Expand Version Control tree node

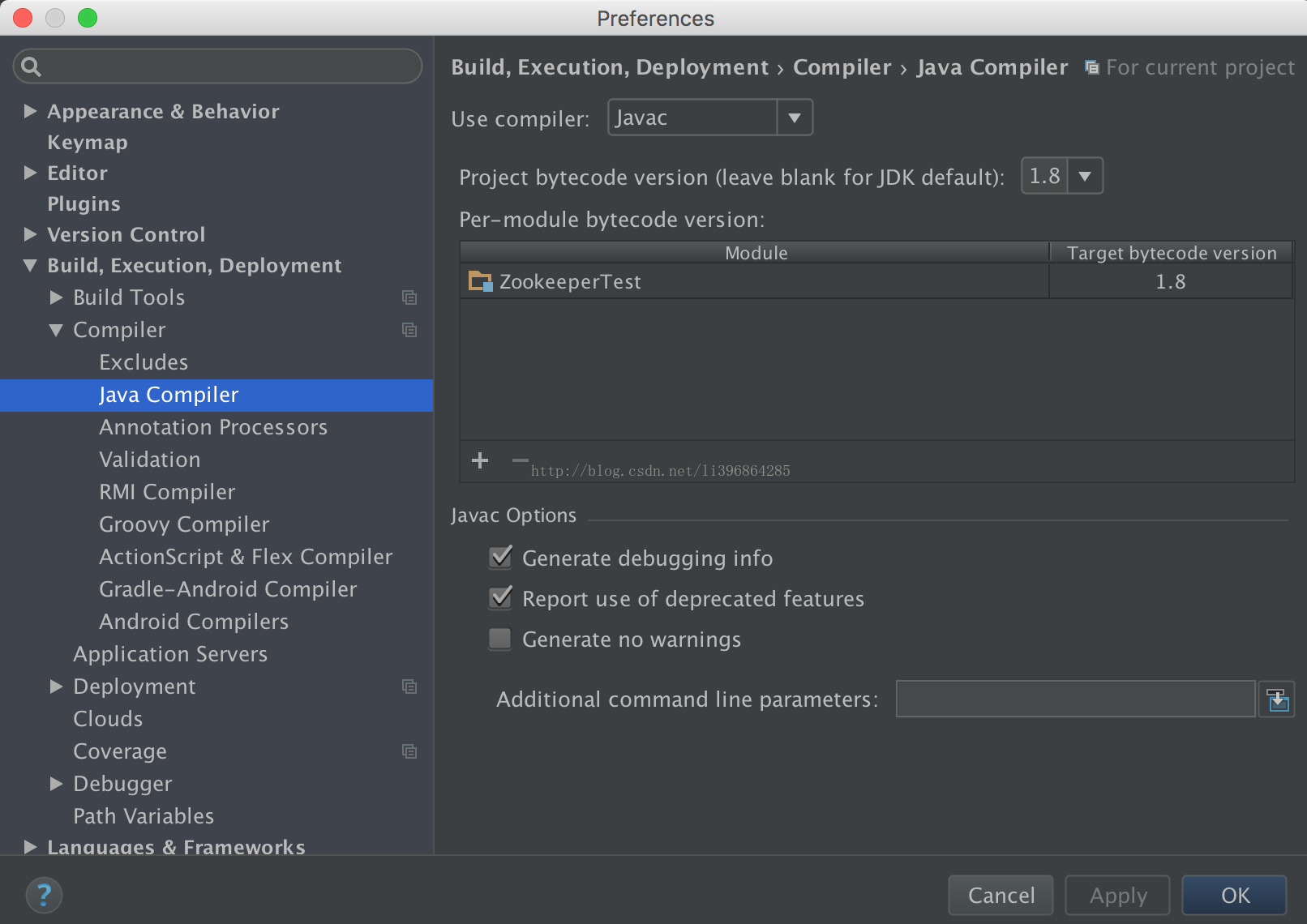click(x=30, y=234)
